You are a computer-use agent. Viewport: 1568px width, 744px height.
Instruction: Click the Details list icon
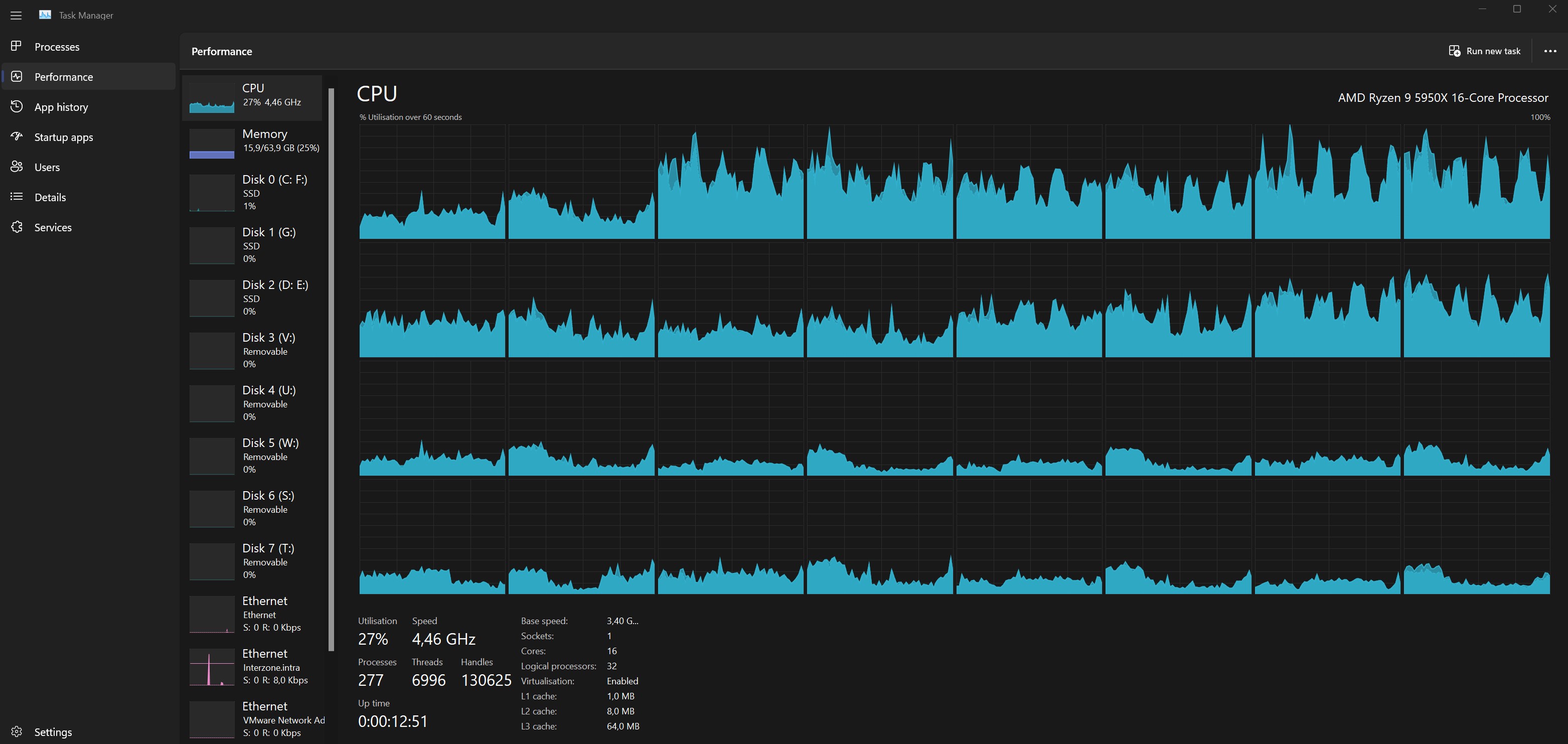17,197
